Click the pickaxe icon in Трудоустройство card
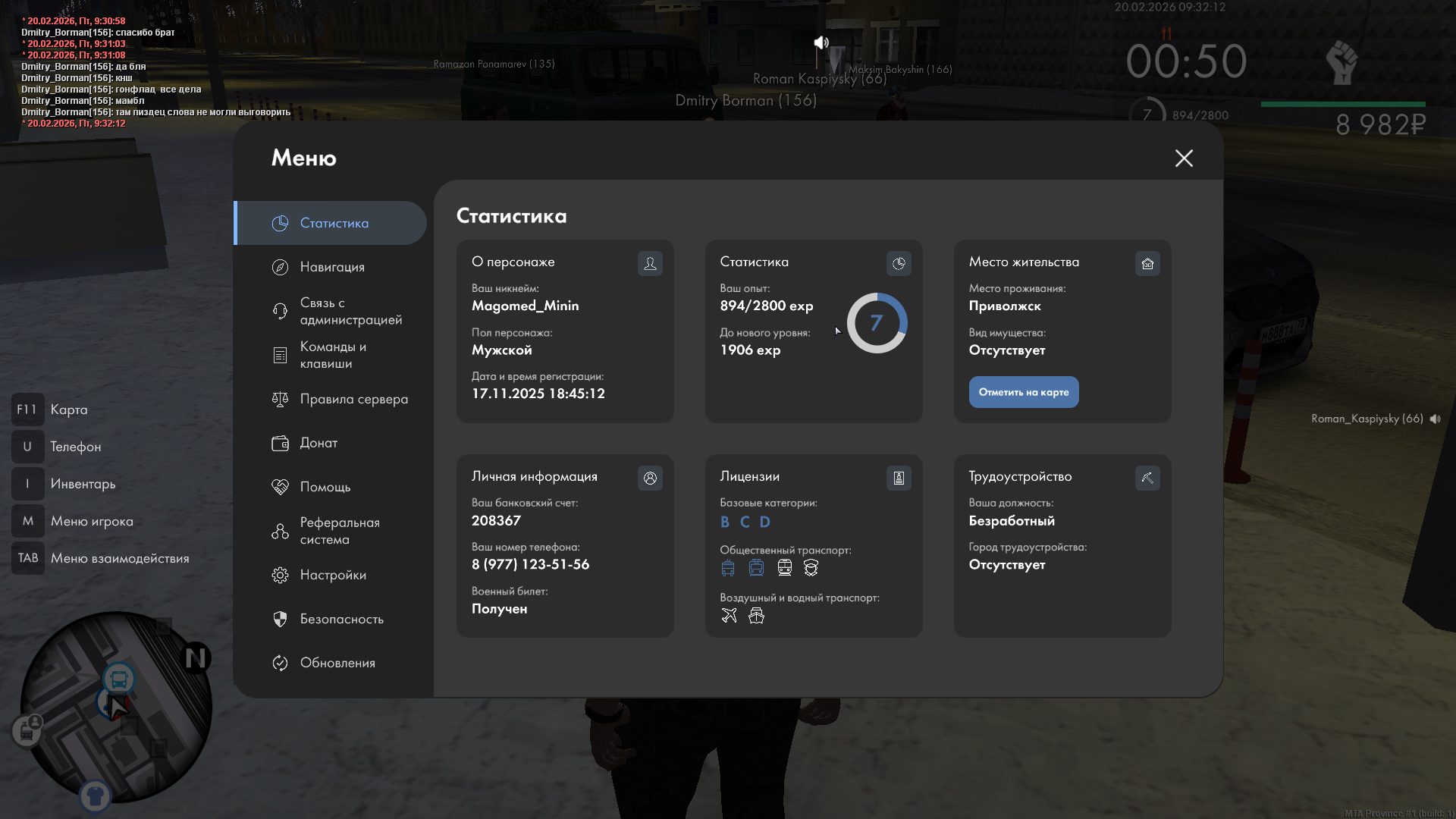The width and height of the screenshot is (1456, 819). (1147, 478)
